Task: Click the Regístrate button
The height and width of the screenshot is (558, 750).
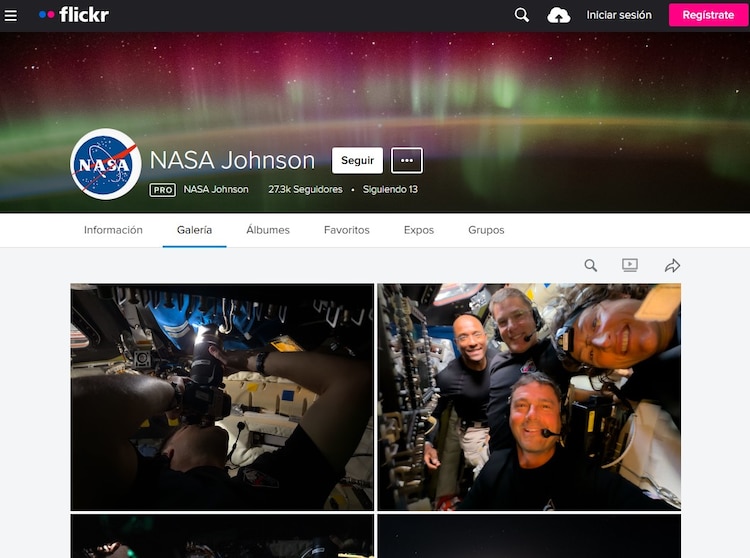Action: (708, 15)
